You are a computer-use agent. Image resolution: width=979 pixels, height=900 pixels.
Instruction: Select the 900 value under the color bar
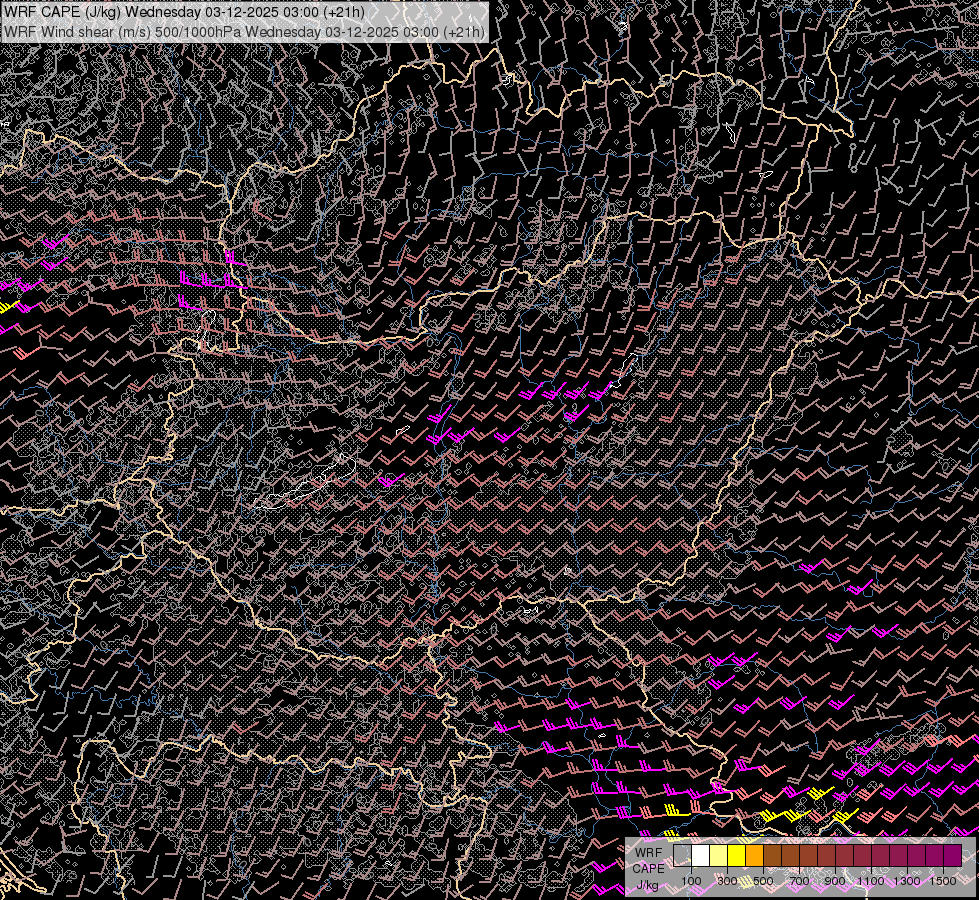(x=835, y=881)
